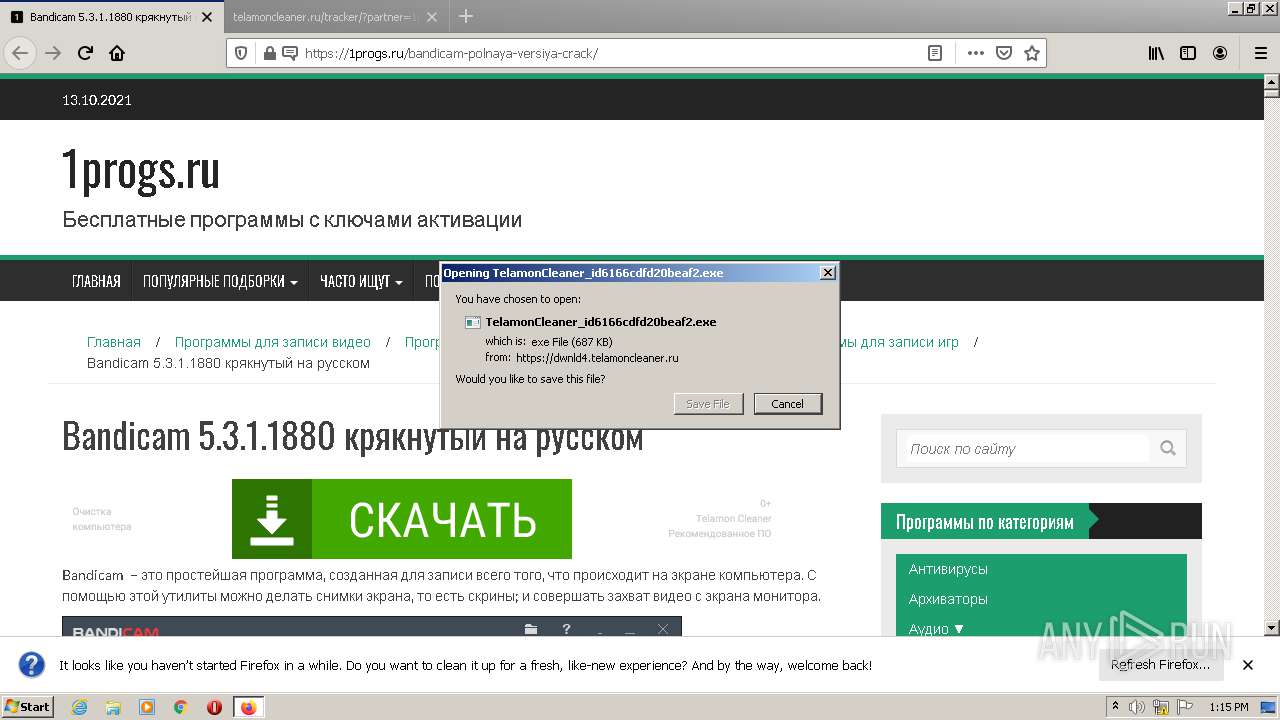
Task: Click the 1:15 PM taskbar clock
Action: [1228, 708]
